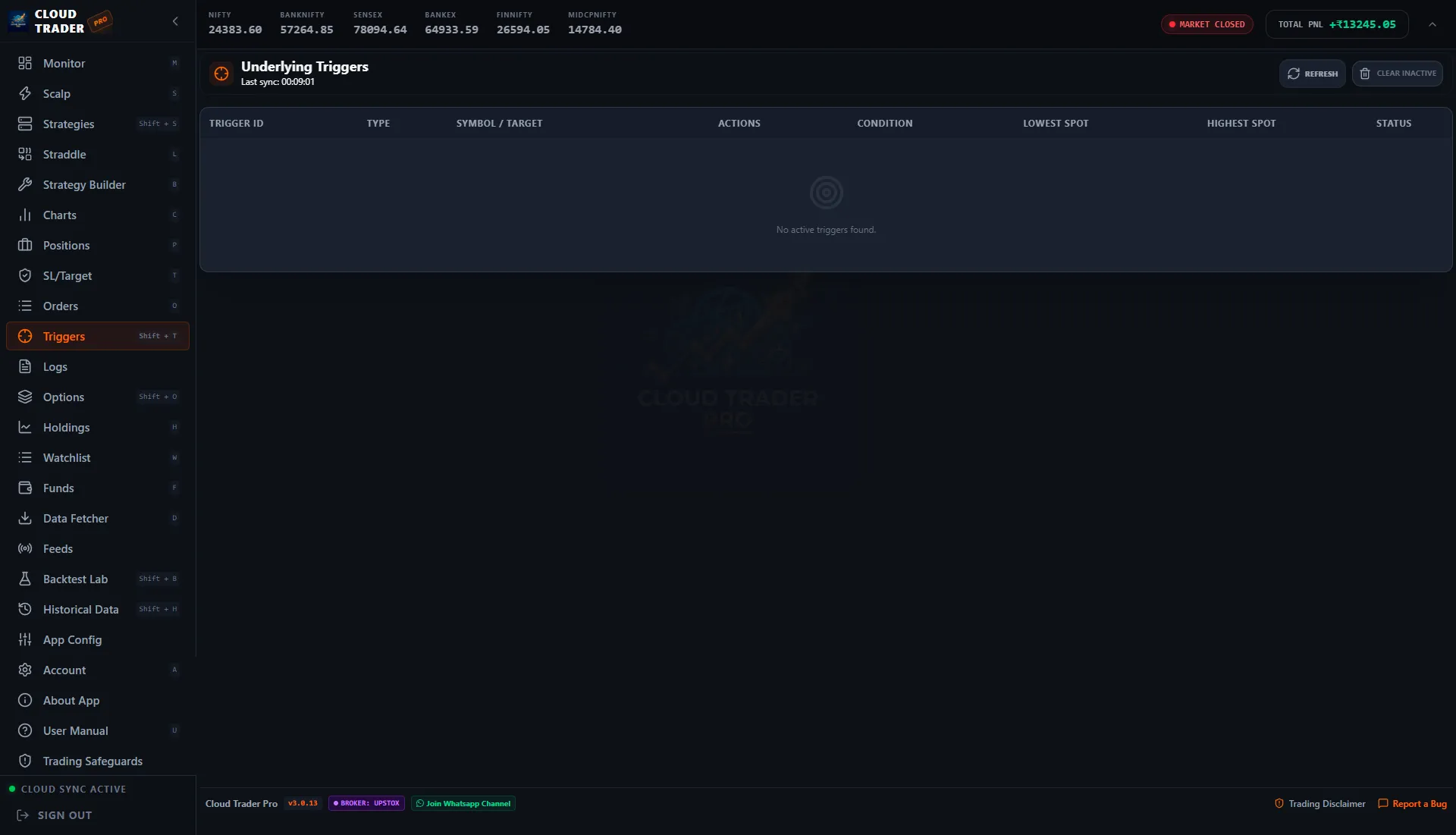Click the Lowest Spot column header

pos(1056,123)
